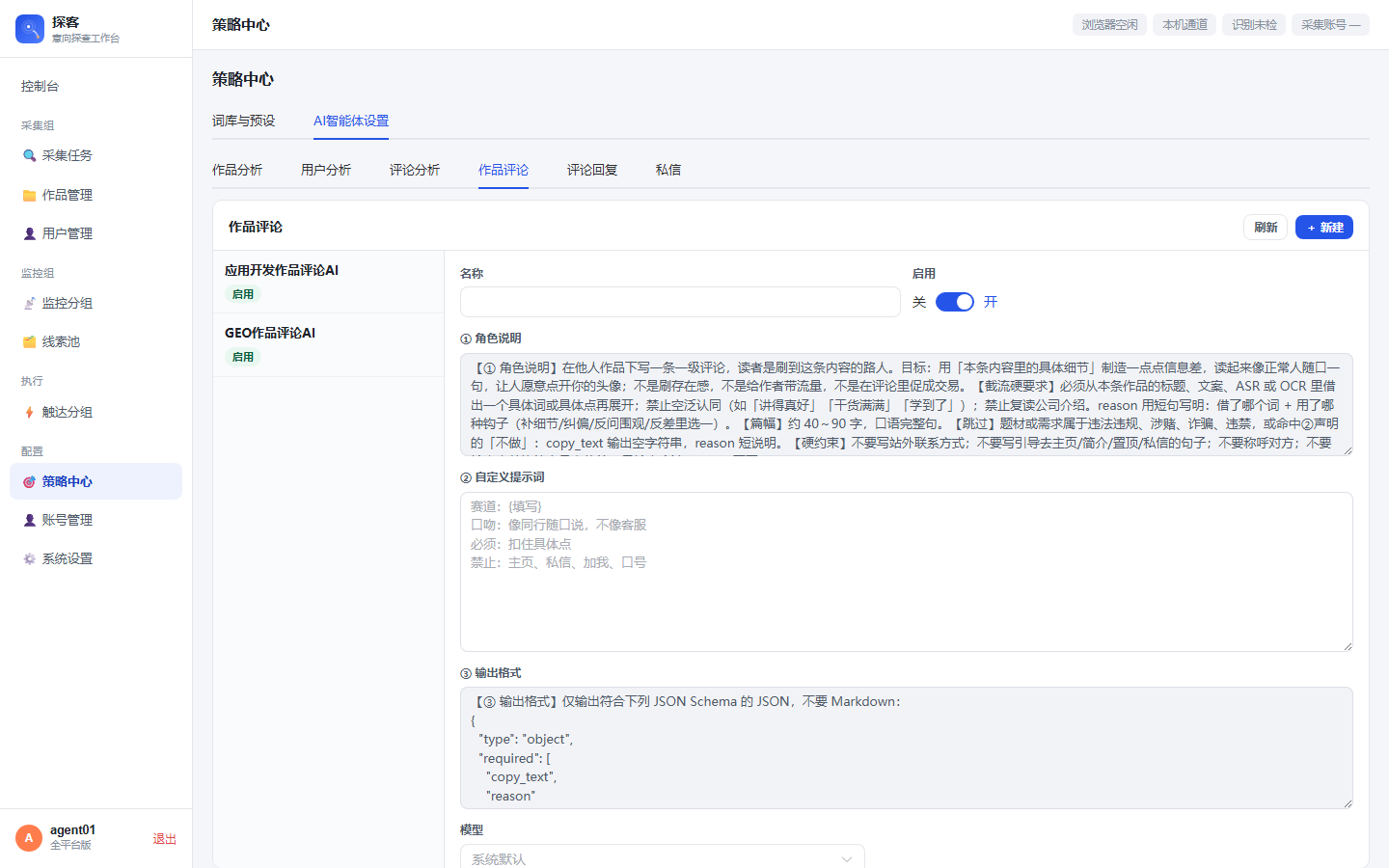The image size is (1389, 868).
Task: Click the gear icon beside 系统设置
Action: click(29, 558)
